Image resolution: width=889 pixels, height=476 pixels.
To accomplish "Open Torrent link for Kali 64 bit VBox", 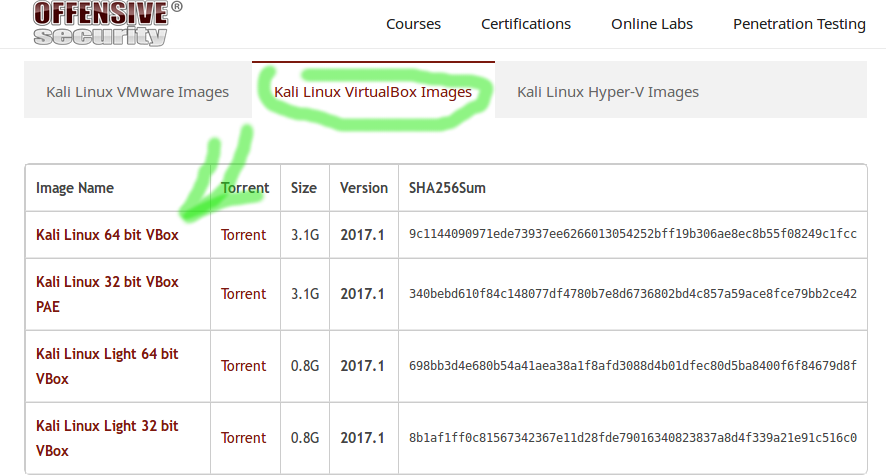I will [243, 235].
